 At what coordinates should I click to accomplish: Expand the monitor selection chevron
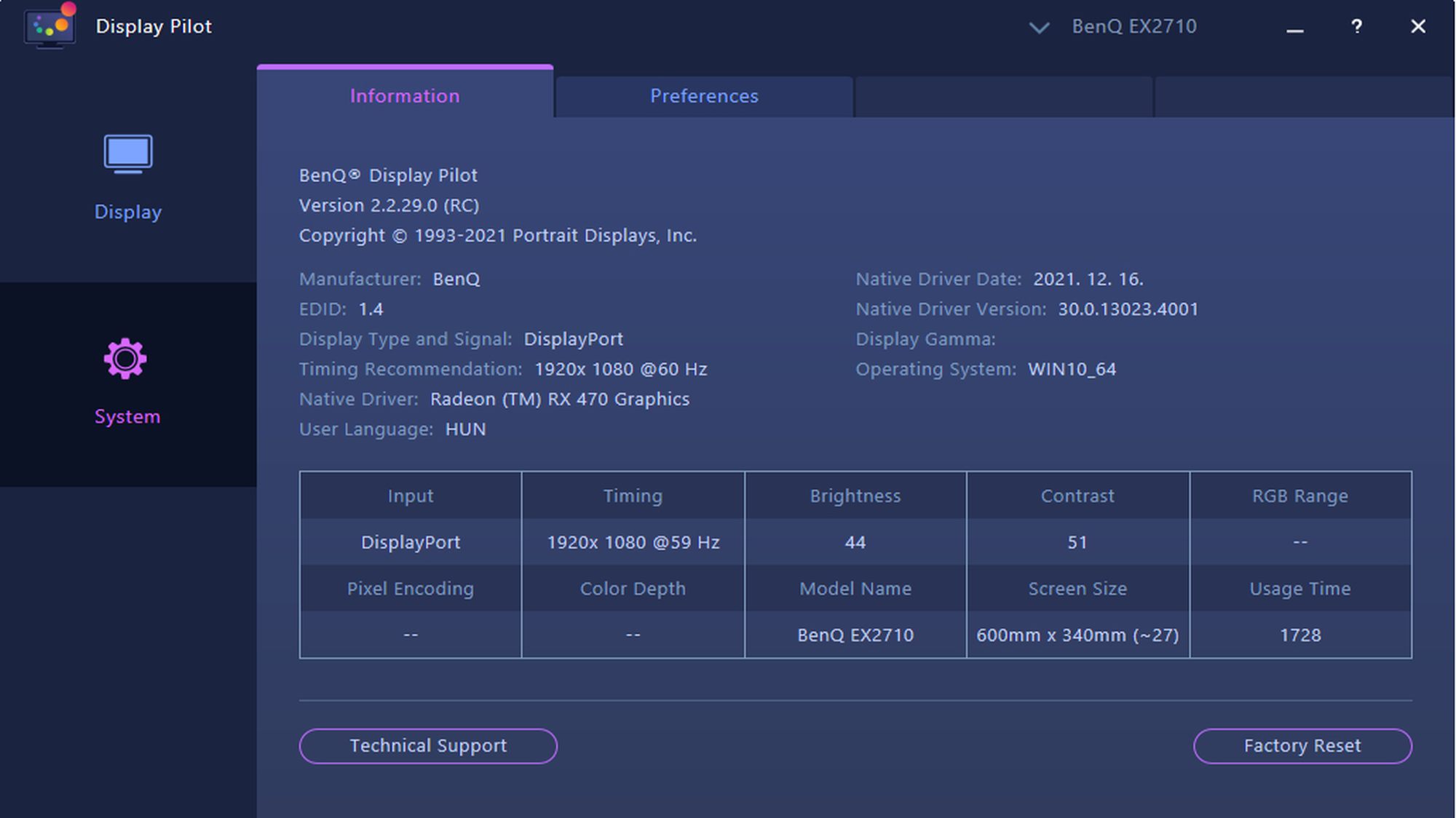coord(1039,28)
